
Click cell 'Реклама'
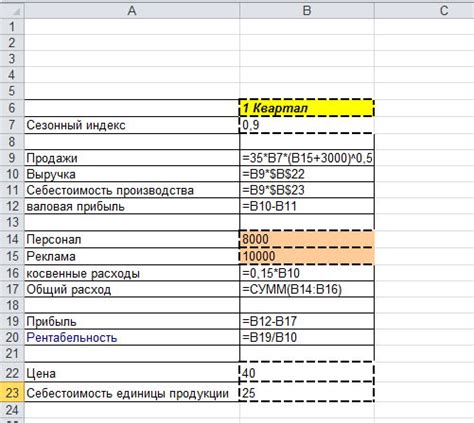coord(132,256)
